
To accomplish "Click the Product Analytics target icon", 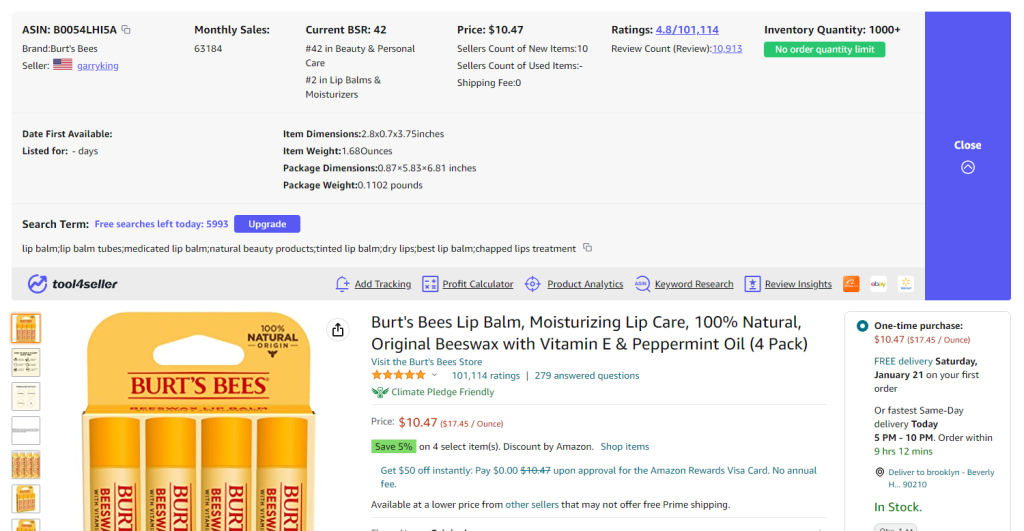I will click(533, 283).
